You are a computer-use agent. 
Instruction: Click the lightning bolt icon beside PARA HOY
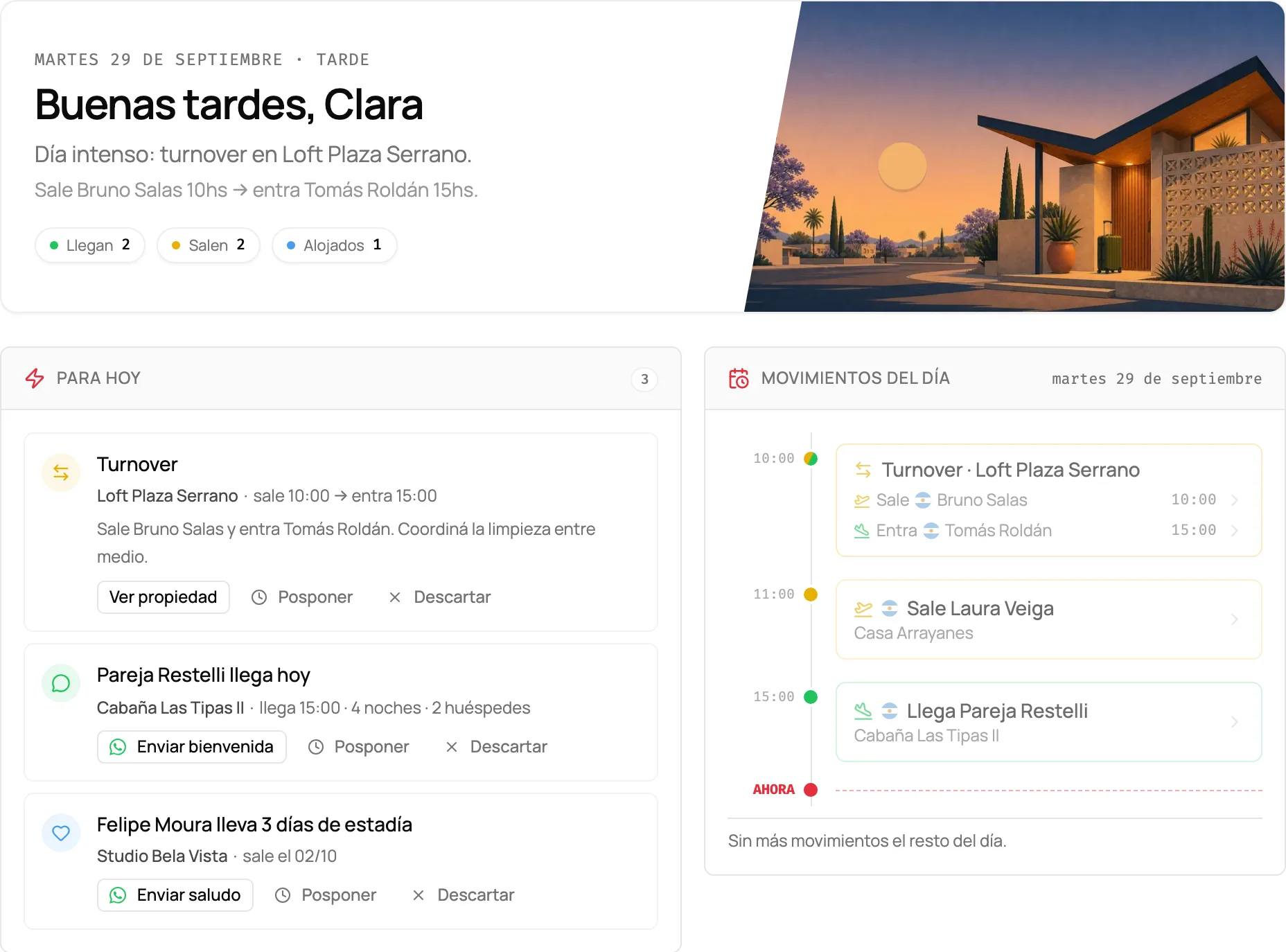pos(35,378)
